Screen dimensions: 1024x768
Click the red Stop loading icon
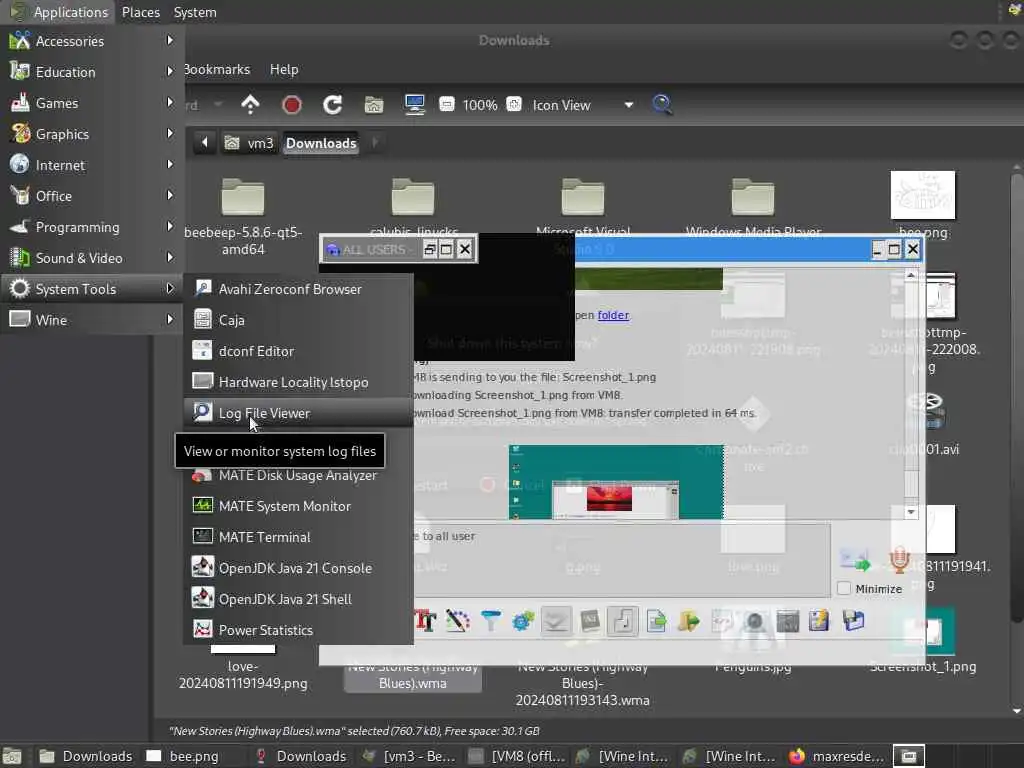click(x=292, y=104)
